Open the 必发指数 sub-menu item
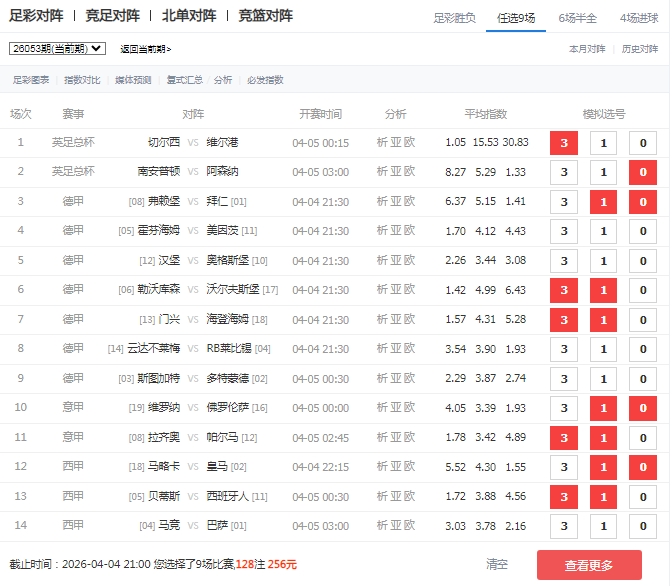 [265, 80]
